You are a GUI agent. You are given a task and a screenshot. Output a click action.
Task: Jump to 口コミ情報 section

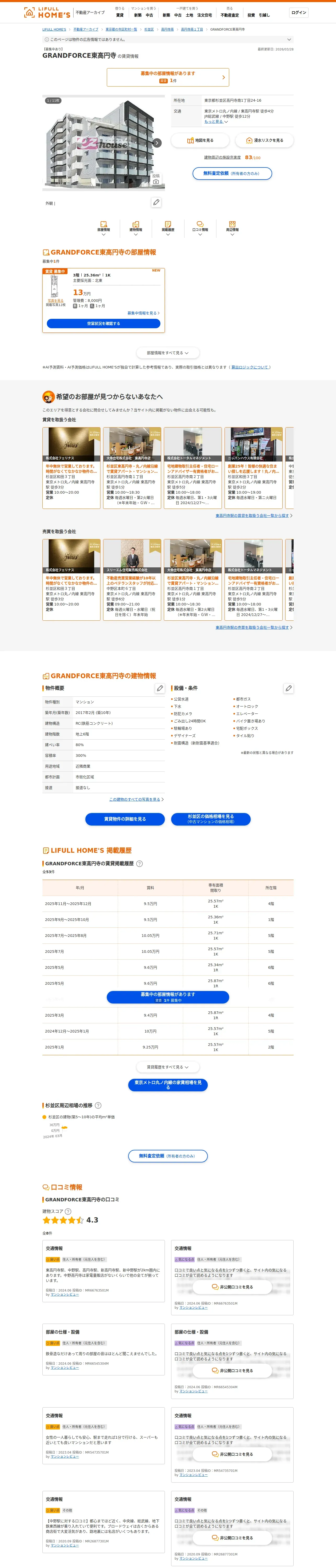200,228
